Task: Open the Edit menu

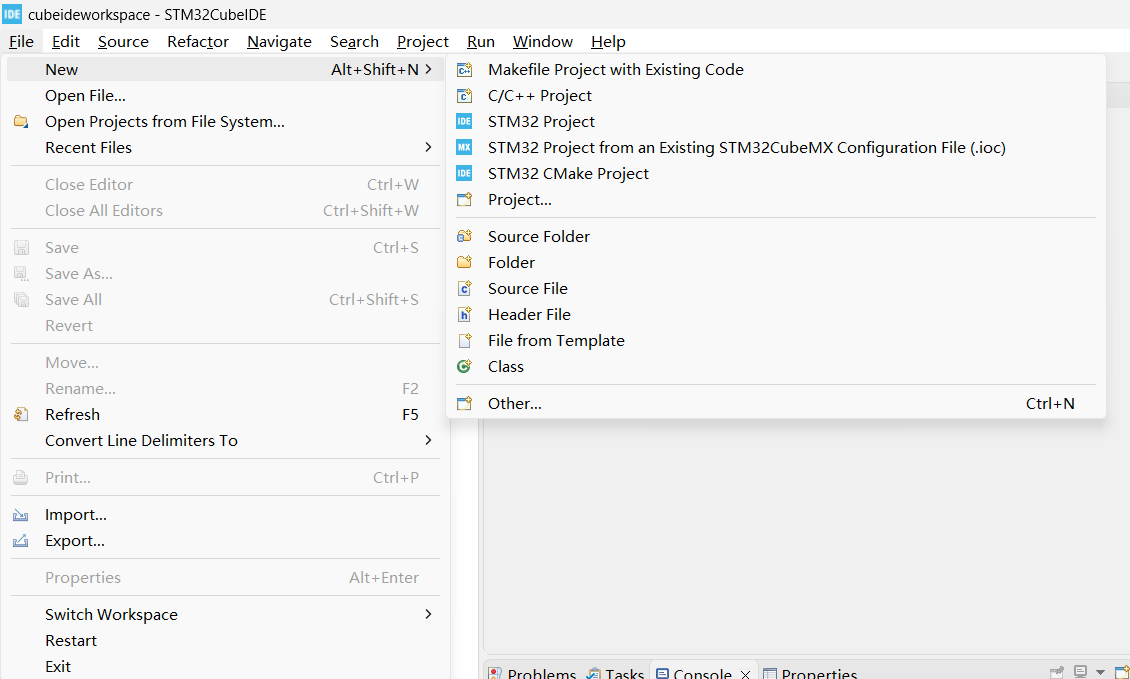Action: (x=66, y=42)
